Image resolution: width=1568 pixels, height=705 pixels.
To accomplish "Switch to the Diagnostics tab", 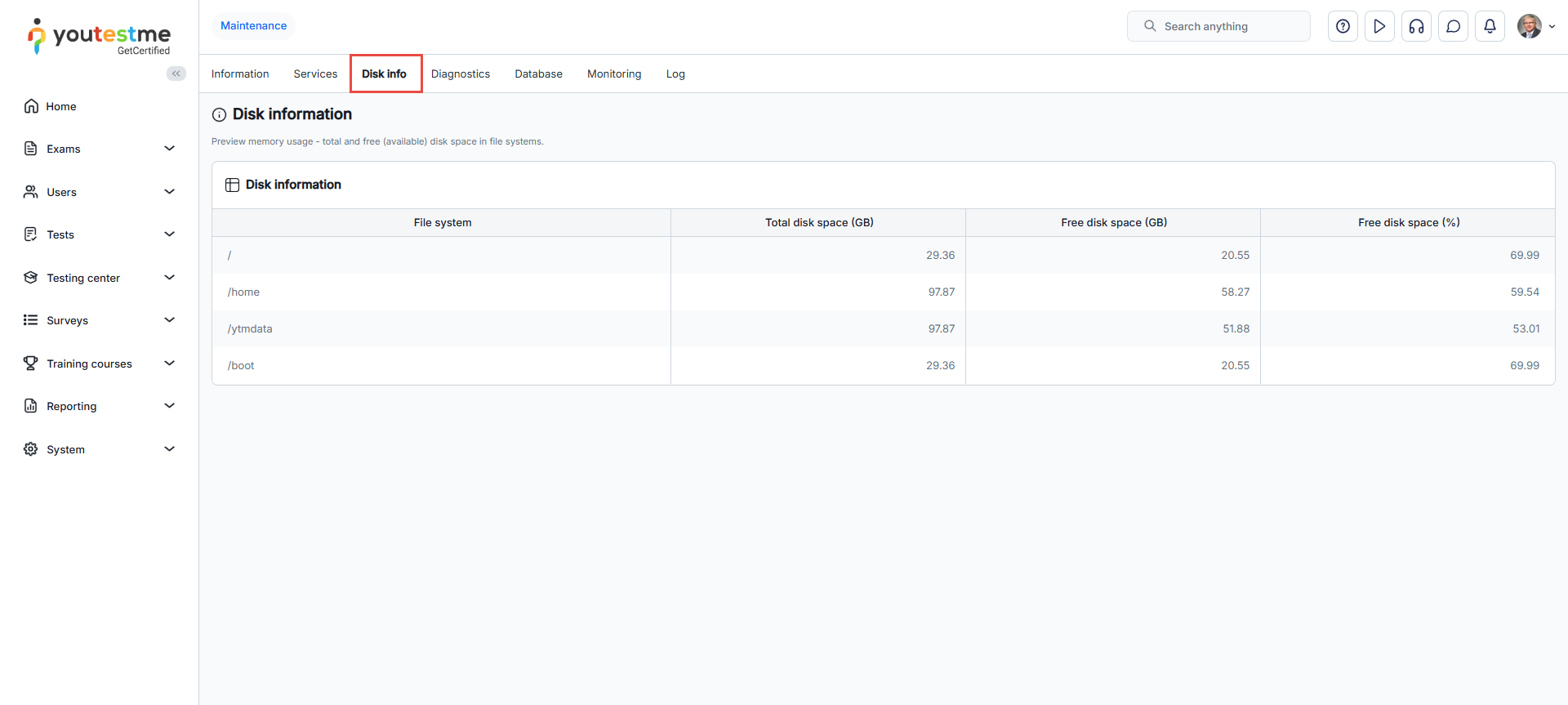I will [460, 74].
